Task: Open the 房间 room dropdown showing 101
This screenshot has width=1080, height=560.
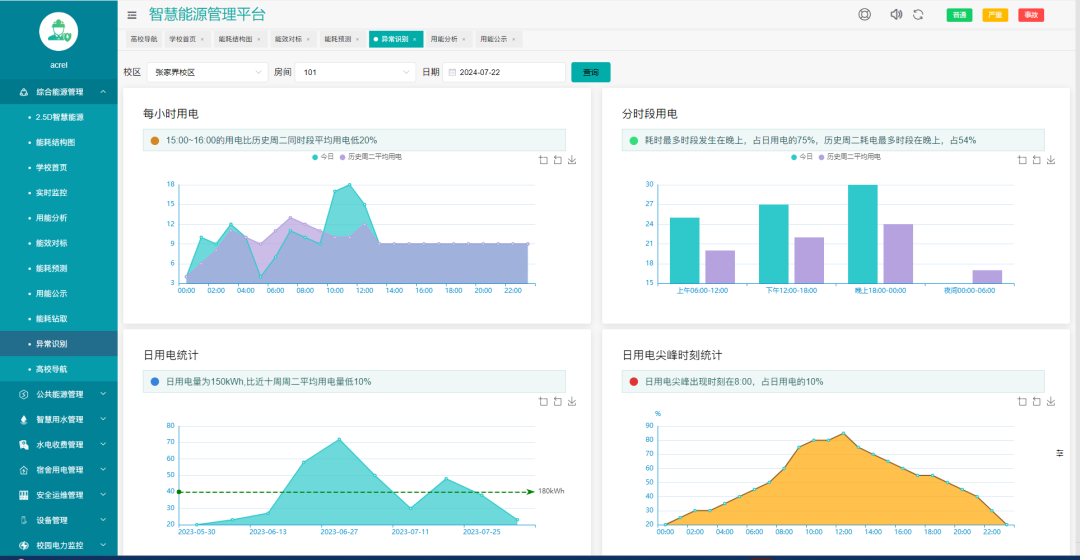Action: [355, 72]
